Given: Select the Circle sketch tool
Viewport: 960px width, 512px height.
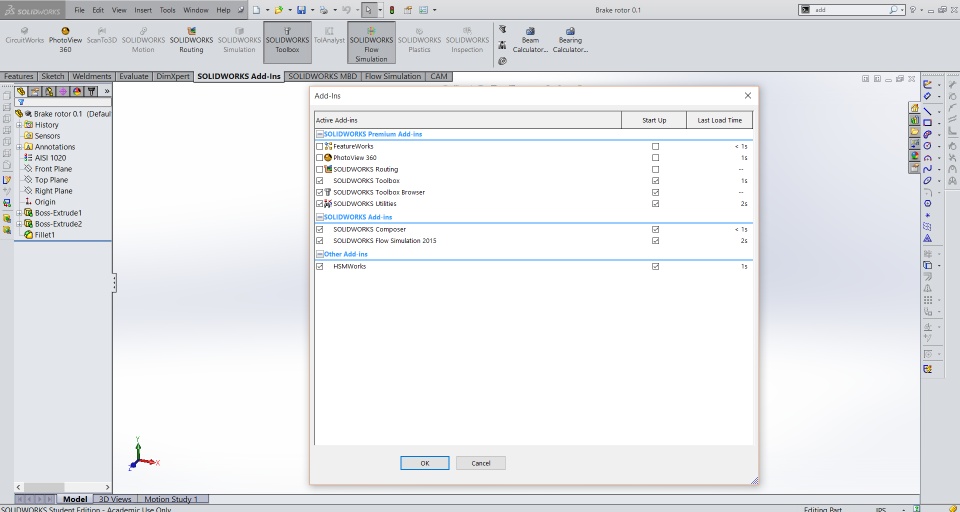Looking at the screenshot, I should 928,146.
